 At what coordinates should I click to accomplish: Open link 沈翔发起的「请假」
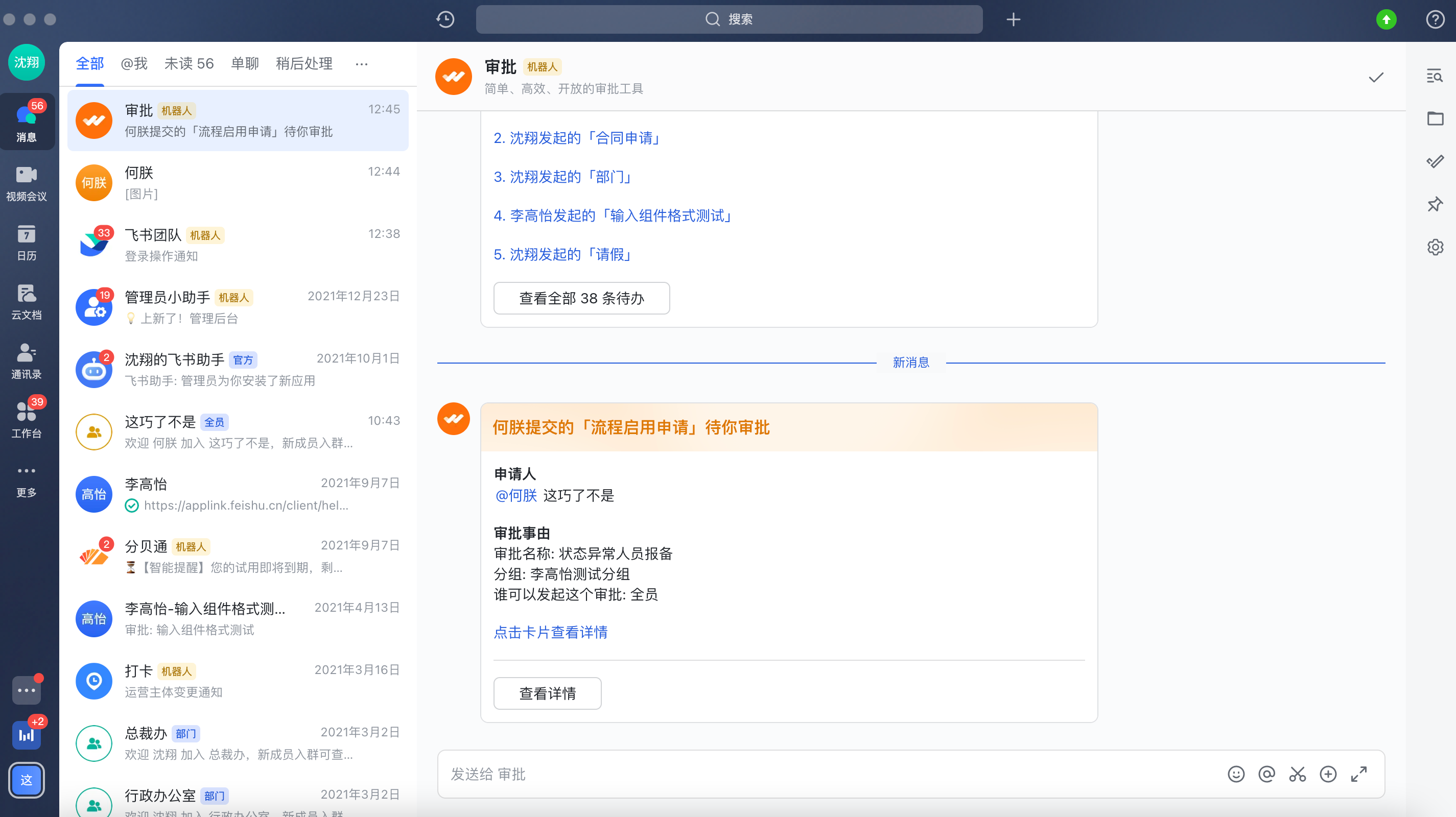[562, 254]
